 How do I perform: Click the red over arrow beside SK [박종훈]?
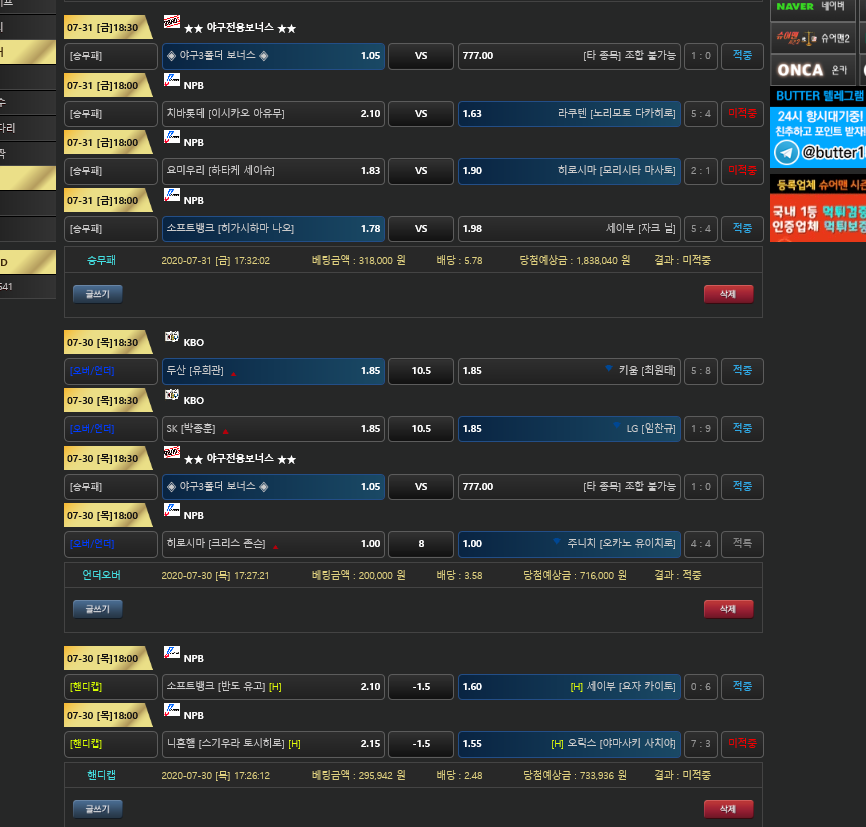point(225,431)
